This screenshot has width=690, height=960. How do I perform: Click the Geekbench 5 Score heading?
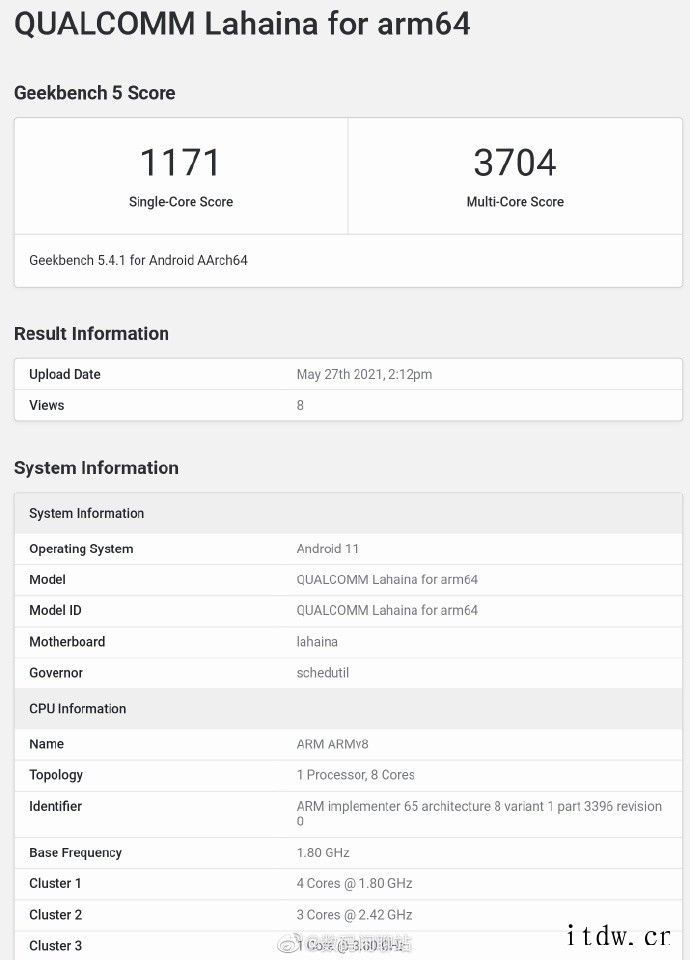95,93
